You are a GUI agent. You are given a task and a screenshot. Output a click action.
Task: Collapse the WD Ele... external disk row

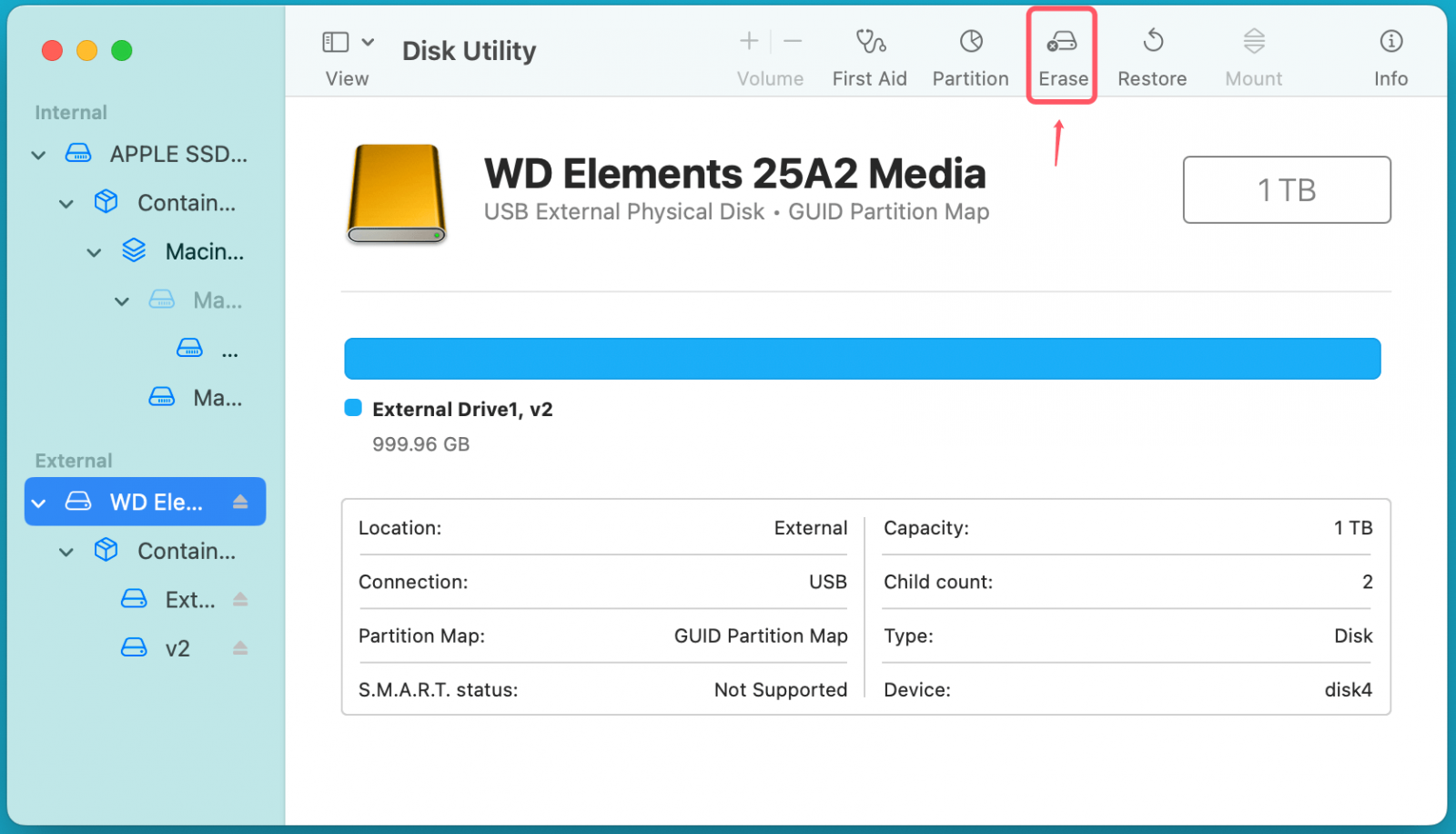38,503
